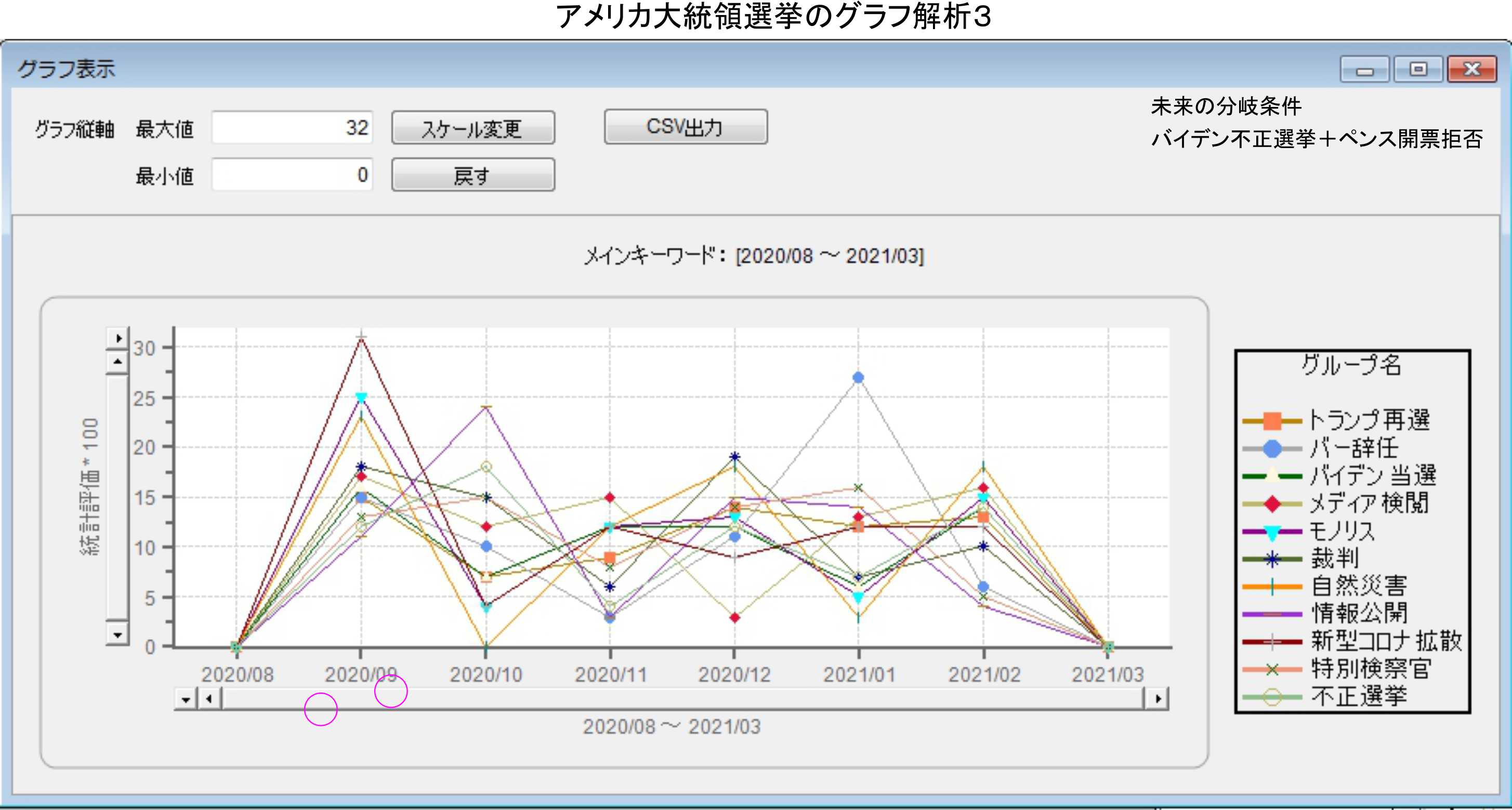Select トランプ再選 legend marker
The image size is (1512, 810).
tap(1272, 421)
